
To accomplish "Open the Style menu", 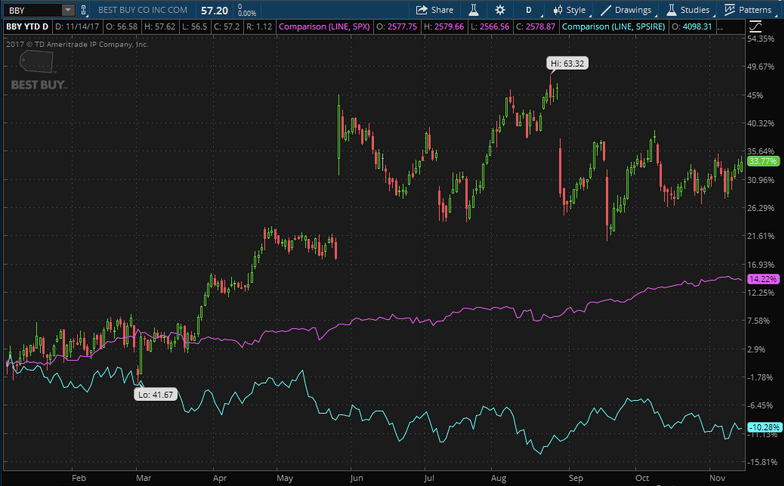I will (570, 10).
